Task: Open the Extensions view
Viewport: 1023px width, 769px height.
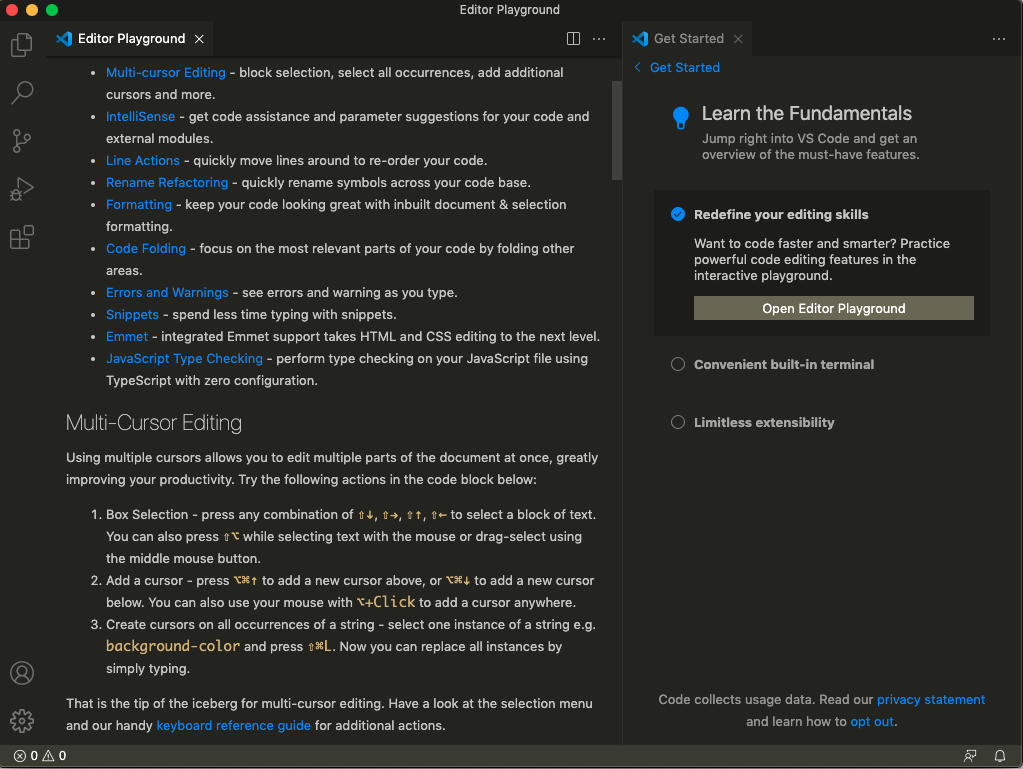Action: (22, 237)
